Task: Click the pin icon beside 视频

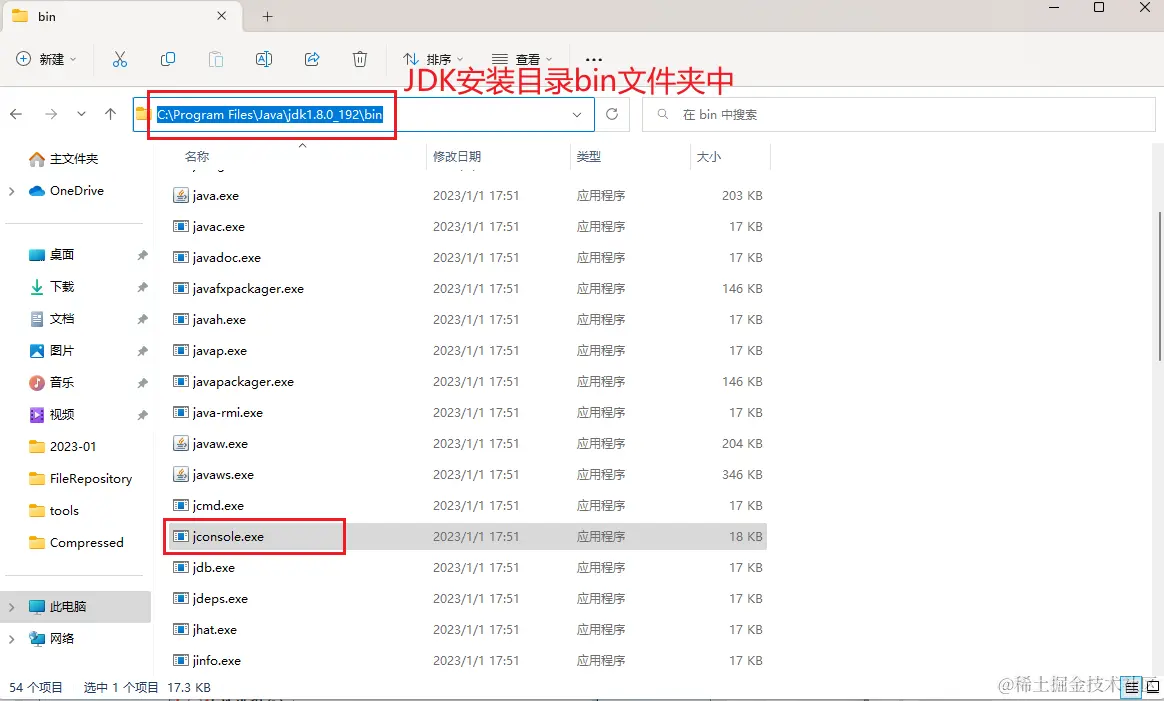Action: pos(142,414)
